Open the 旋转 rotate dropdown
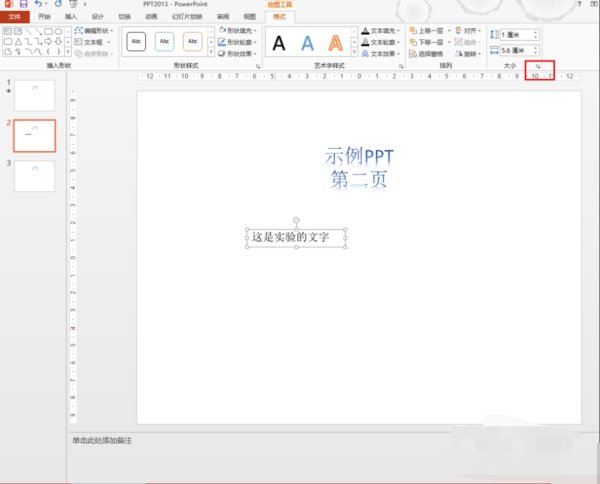Screen dimensions: 600x484 click(x=468, y=54)
